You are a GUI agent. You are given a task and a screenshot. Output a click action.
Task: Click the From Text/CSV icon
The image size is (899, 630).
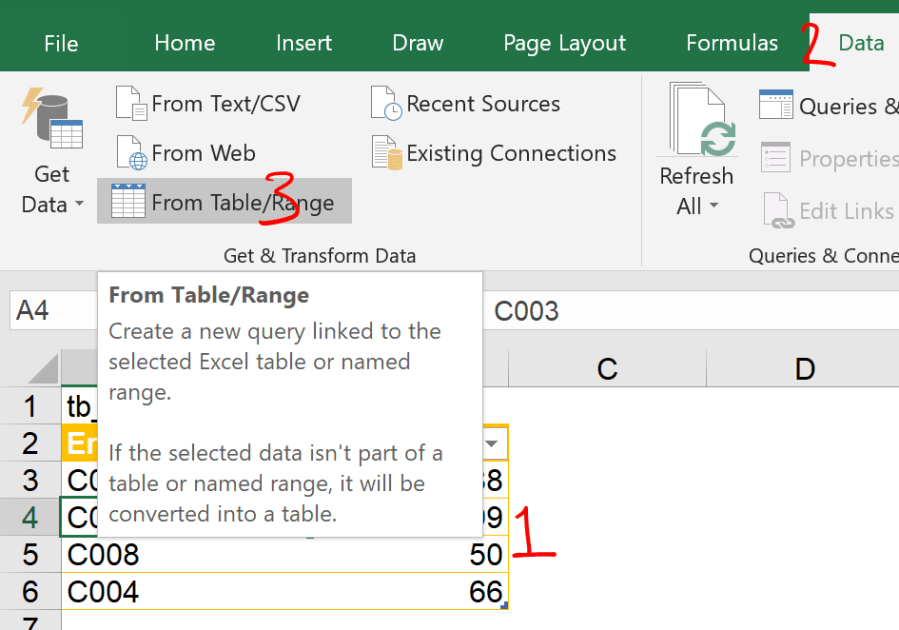(131, 103)
